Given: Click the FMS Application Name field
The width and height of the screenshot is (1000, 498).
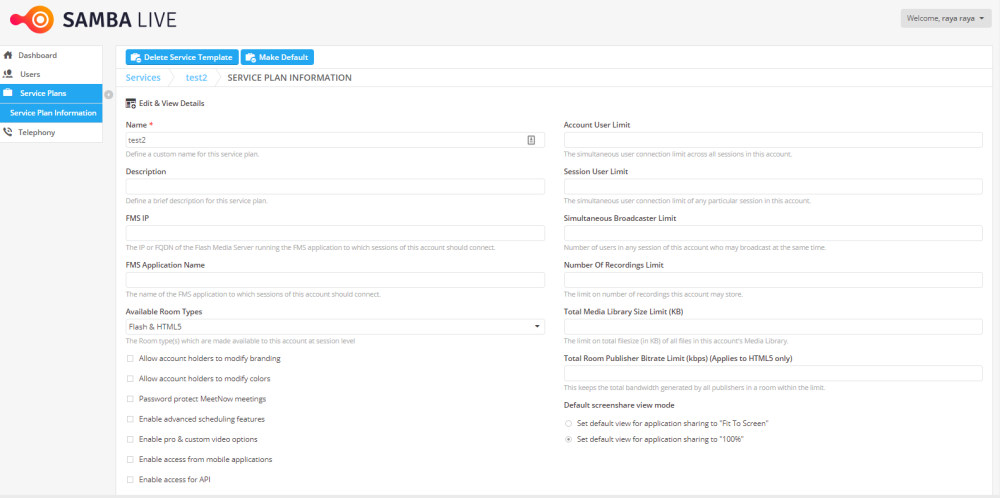Looking at the screenshot, I should coord(335,280).
